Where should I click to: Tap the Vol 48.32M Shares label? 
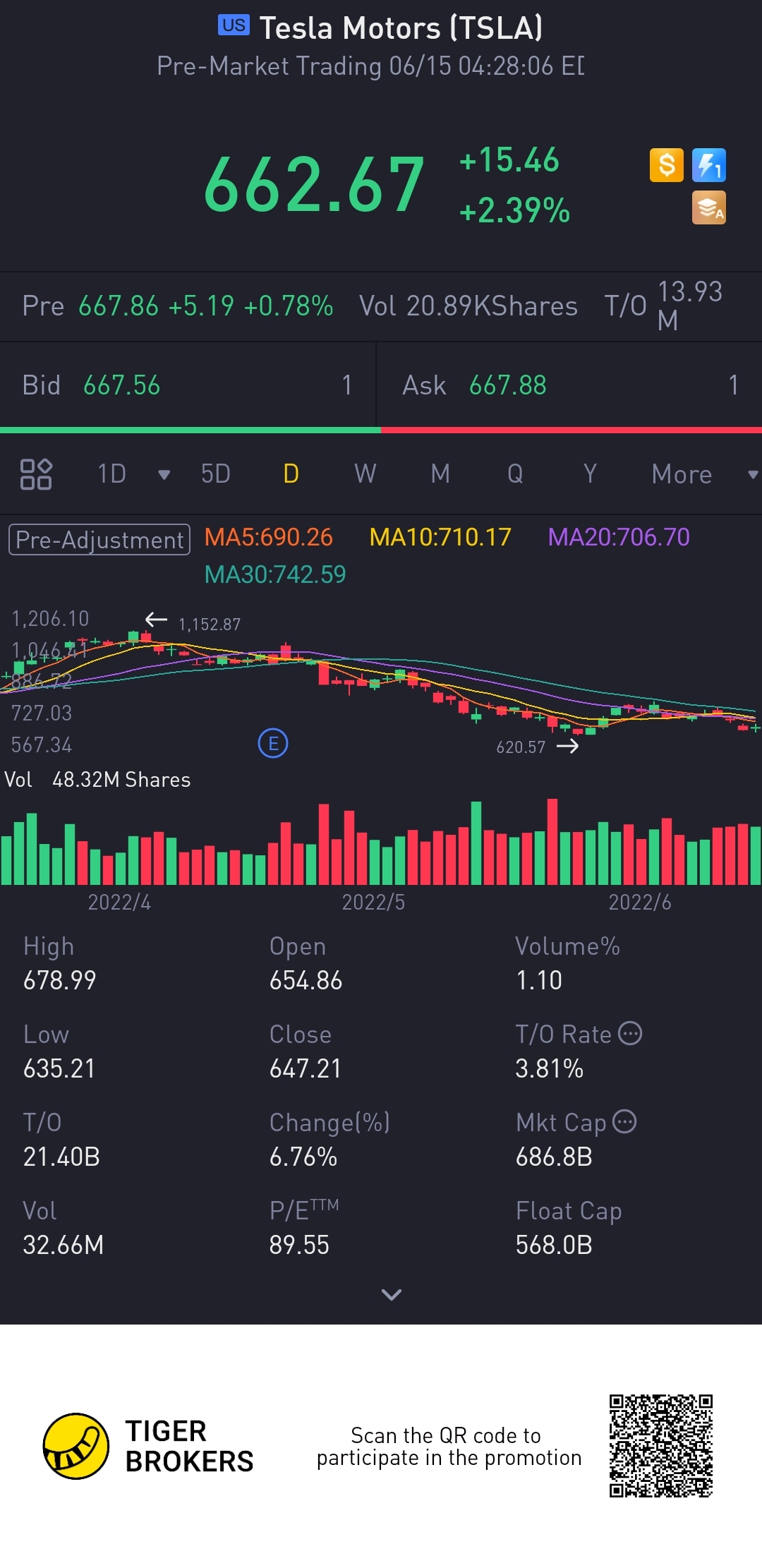click(x=97, y=780)
